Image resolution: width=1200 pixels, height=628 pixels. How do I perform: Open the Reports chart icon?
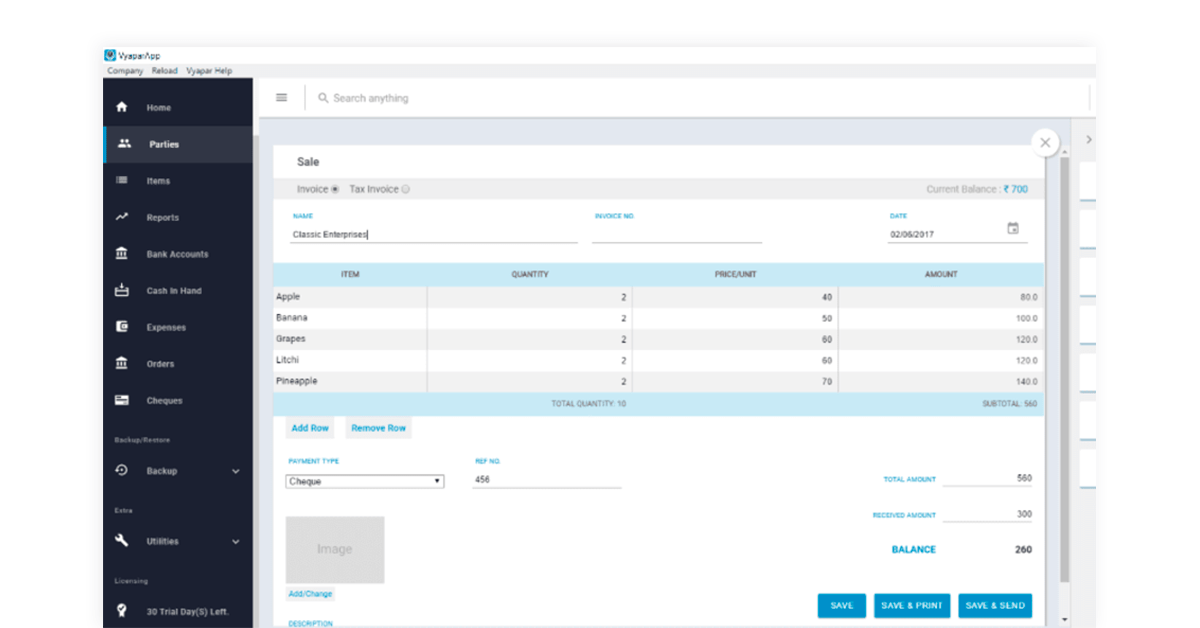(122, 217)
